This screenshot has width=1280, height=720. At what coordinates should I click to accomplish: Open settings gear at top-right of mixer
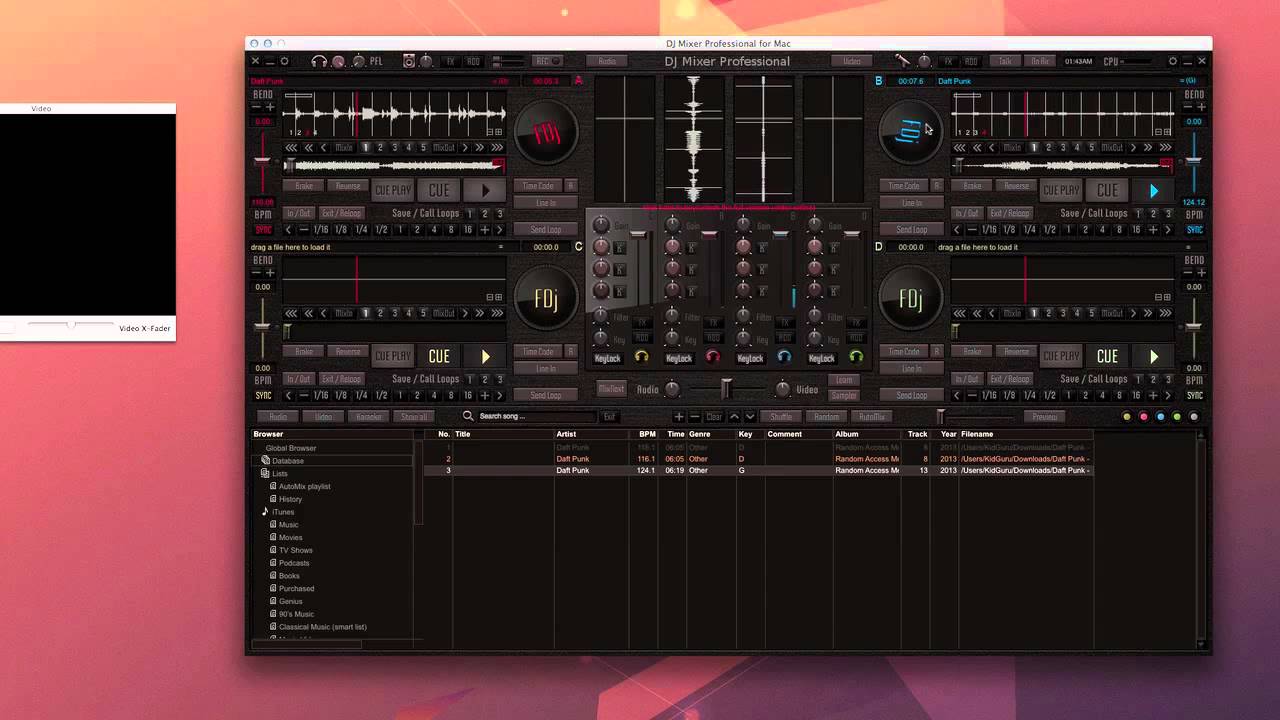(x=1173, y=61)
